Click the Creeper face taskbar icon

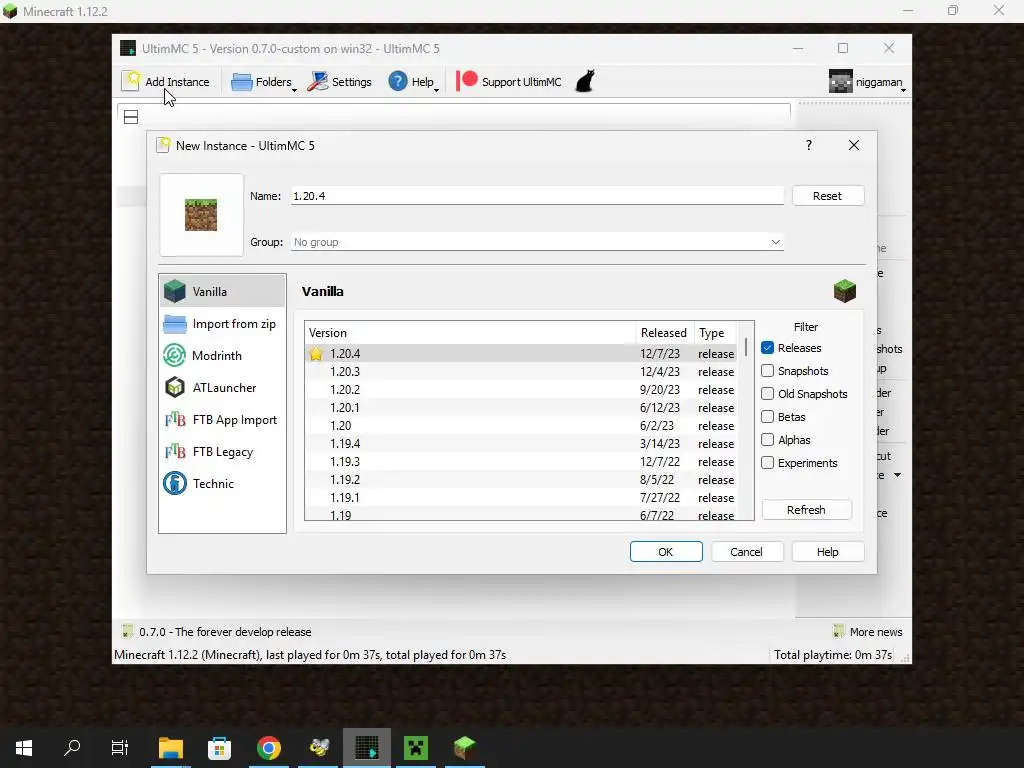[416, 748]
